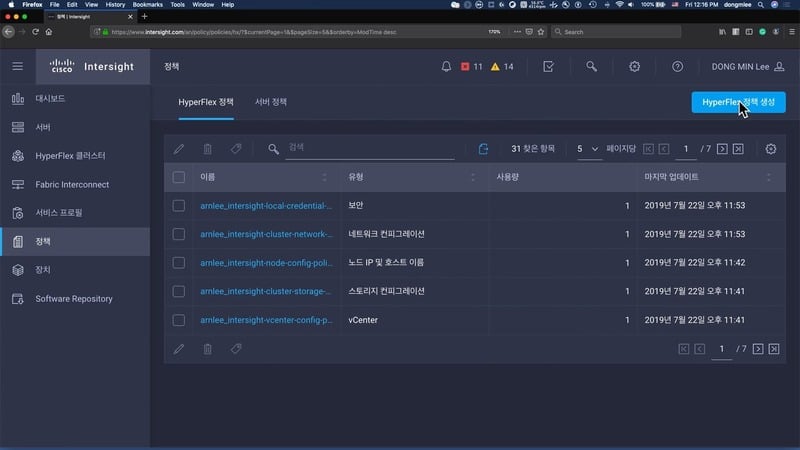This screenshot has height=450, width=800.
Task: Click the HyperFlex 정책 생성 button
Action: point(738,102)
